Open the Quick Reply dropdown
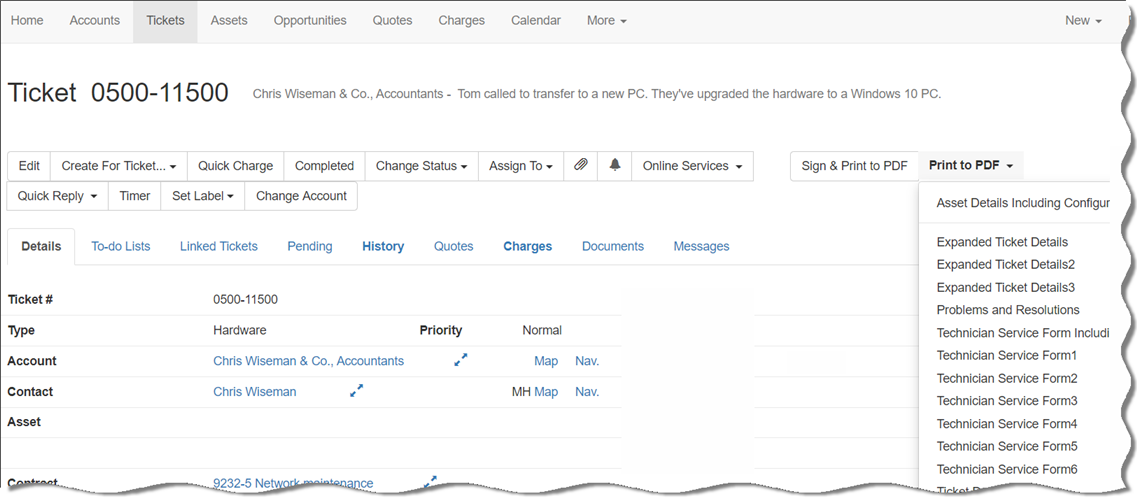Image resolution: width=1137 pixels, height=498 pixels. [x=57, y=196]
